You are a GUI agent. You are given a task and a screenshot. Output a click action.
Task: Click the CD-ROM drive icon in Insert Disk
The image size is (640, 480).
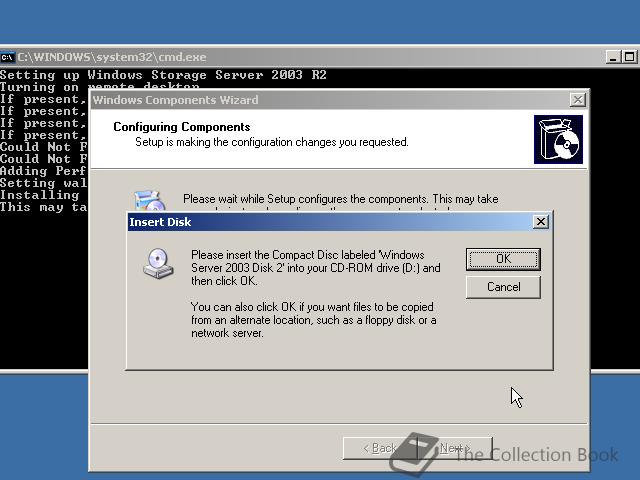(x=158, y=263)
